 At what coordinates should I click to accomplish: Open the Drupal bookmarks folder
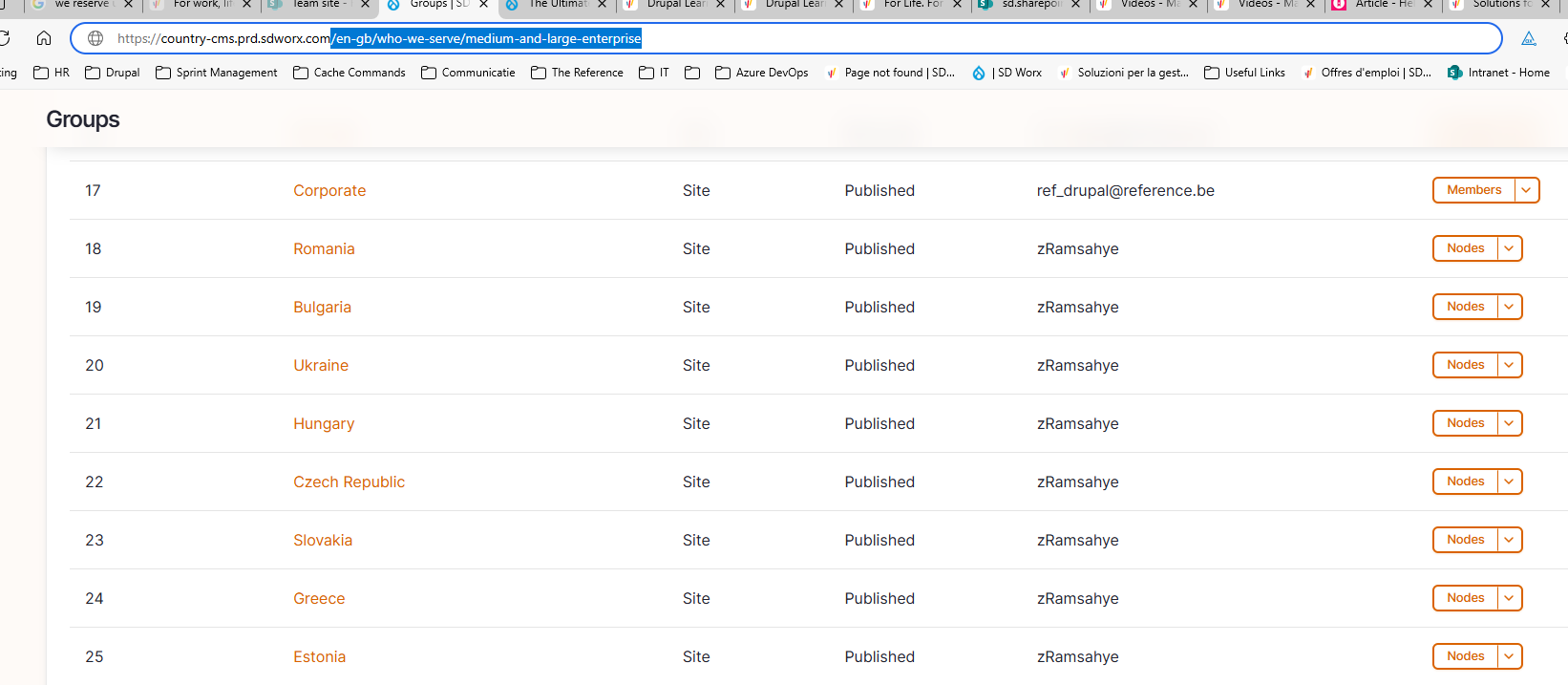[113, 73]
